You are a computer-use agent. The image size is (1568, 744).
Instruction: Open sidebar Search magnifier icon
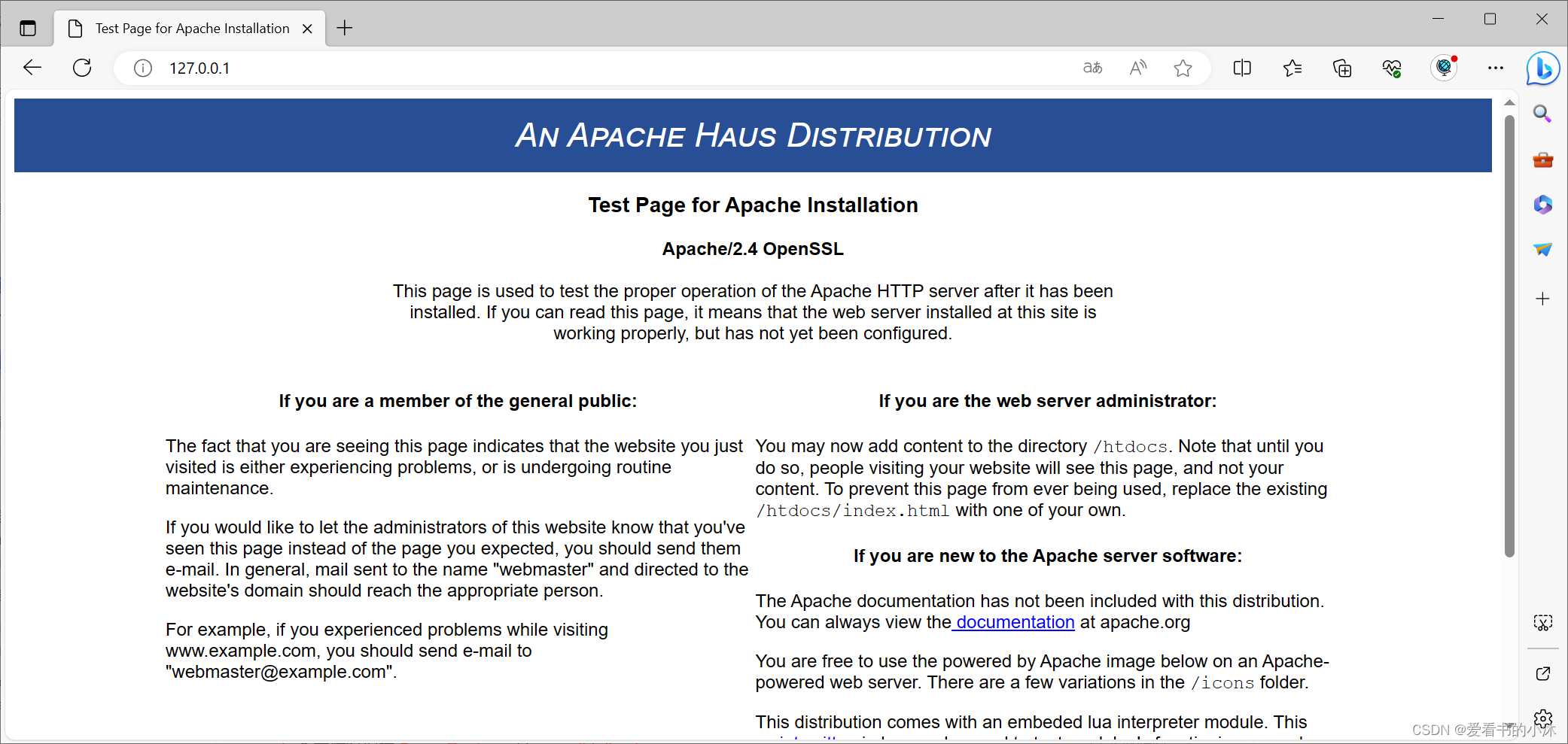(x=1542, y=114)
